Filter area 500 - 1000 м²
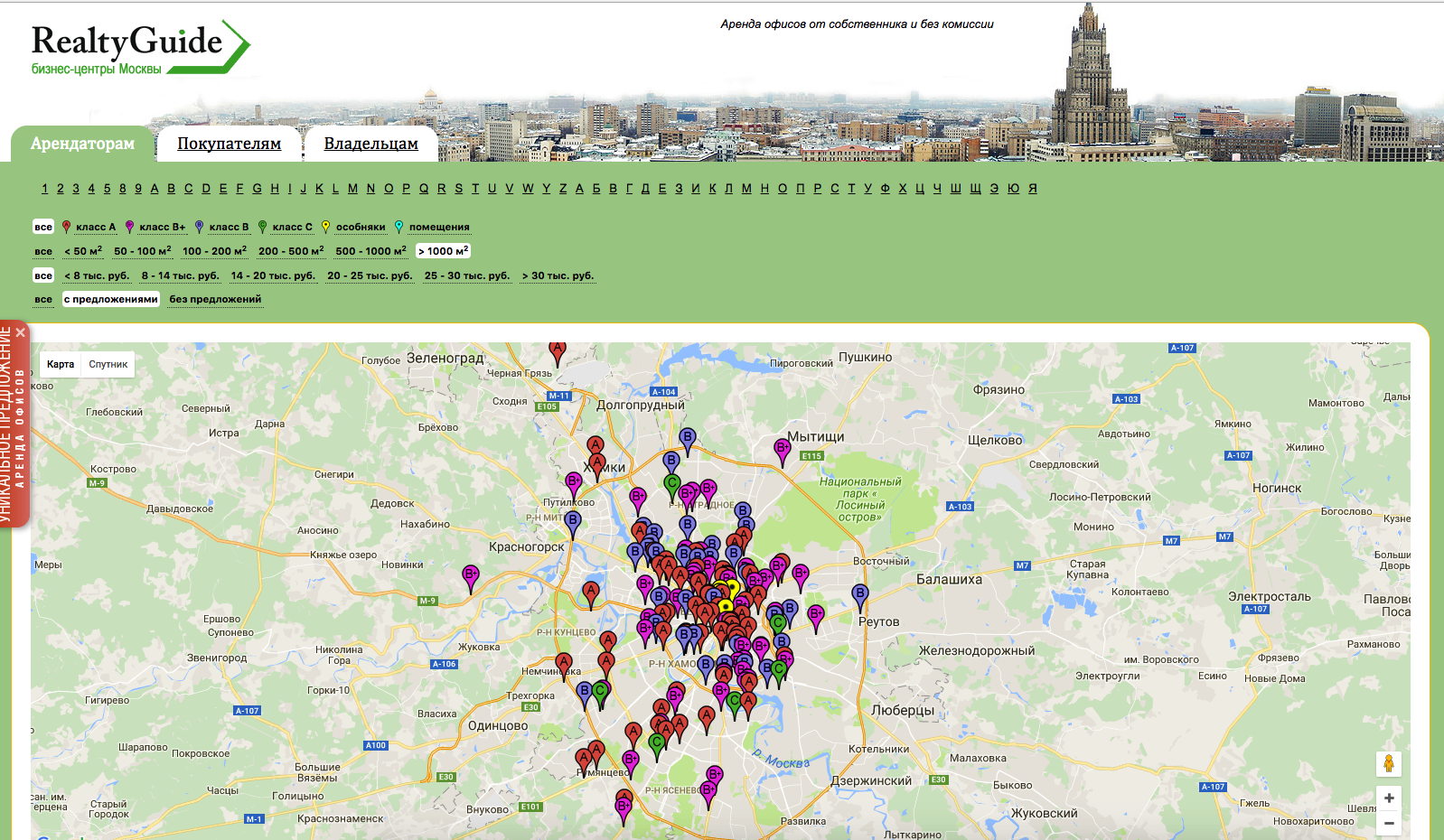1444x840 pixels. pos(370,251)
